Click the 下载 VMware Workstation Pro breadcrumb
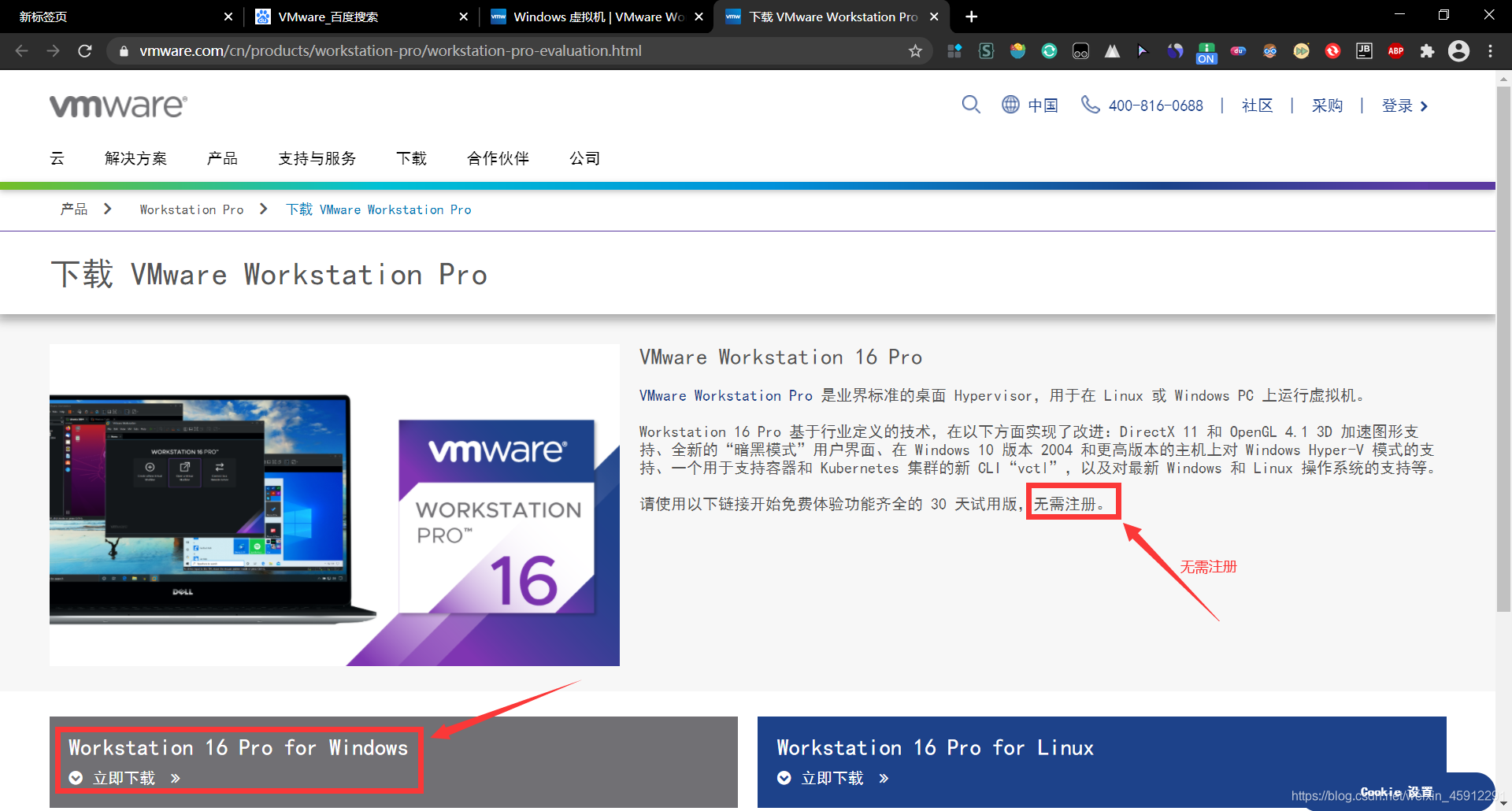Viewport: 1512px width, 811px height. 379,209
